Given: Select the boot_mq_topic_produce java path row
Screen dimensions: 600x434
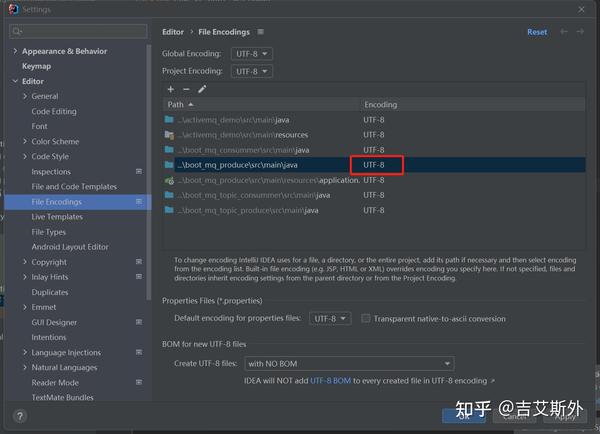Looking at the screenshot, I should point(374,210).
